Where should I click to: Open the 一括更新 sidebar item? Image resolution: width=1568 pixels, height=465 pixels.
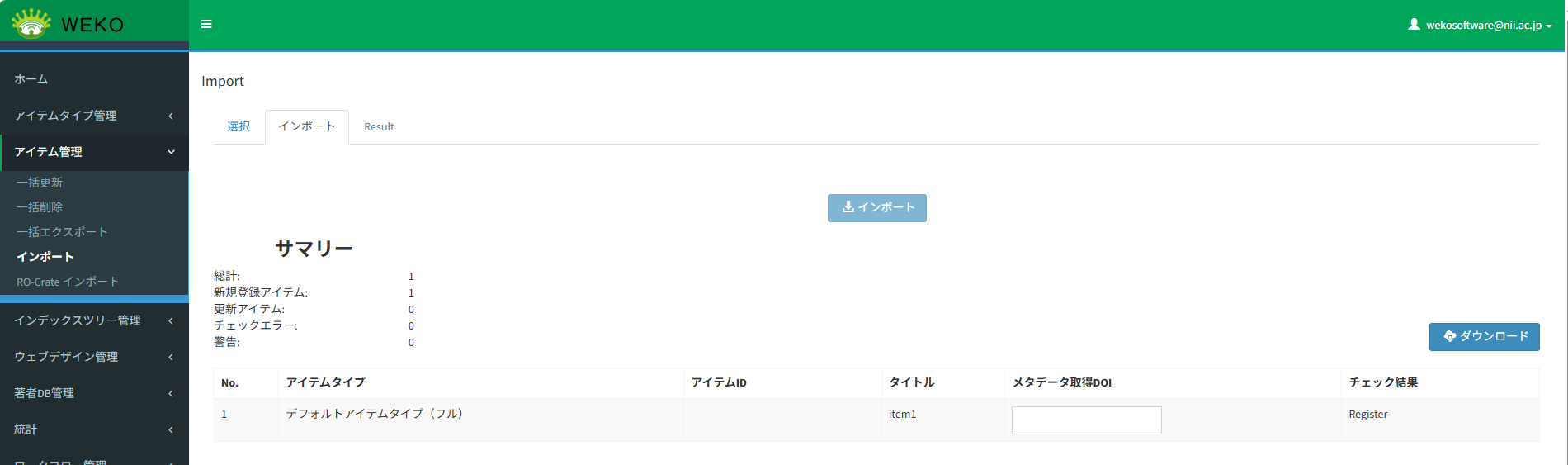(40, 183)
